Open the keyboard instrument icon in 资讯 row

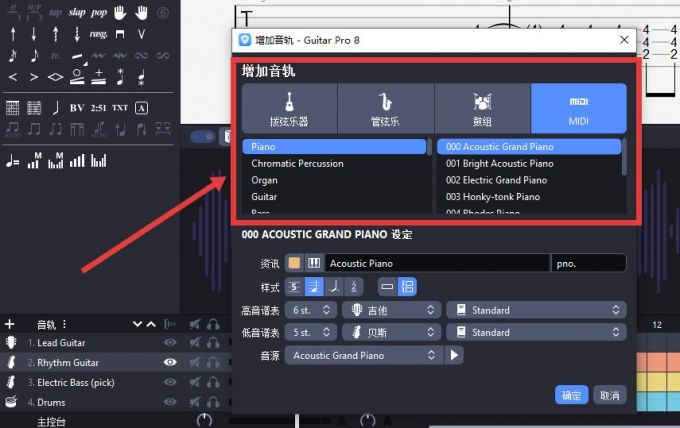pos(314,263)
